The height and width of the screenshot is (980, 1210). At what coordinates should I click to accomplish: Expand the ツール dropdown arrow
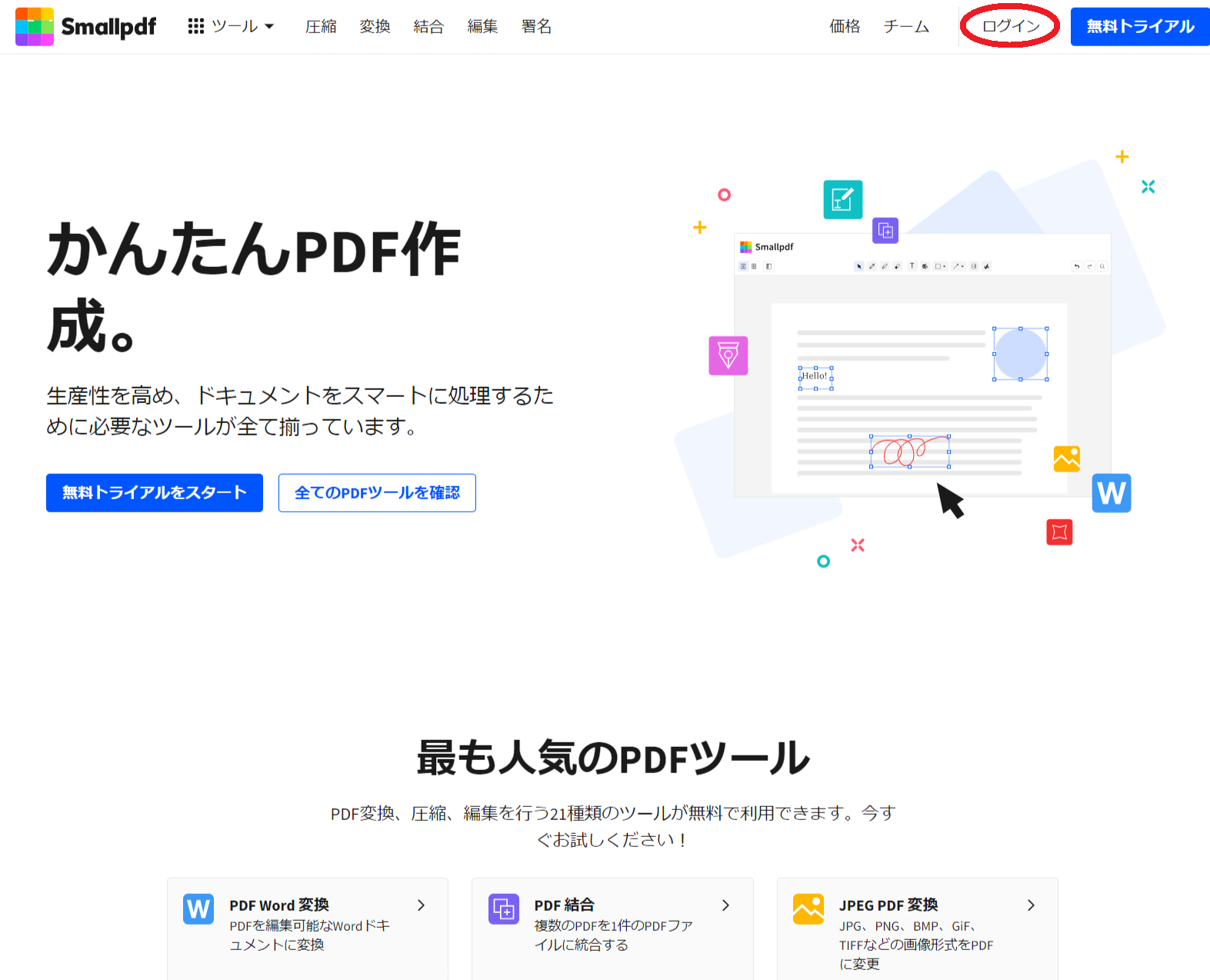tap(269, 26)
